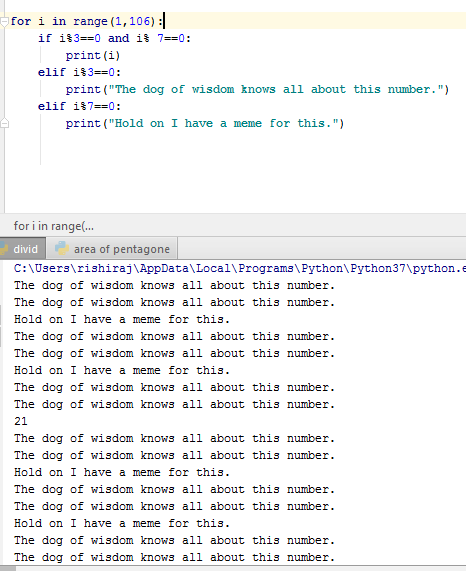Open the 'area of pentagone' run tab
The width and height of the screenshot is (466, 571).
pyautogui.click(x=112, y=249)
